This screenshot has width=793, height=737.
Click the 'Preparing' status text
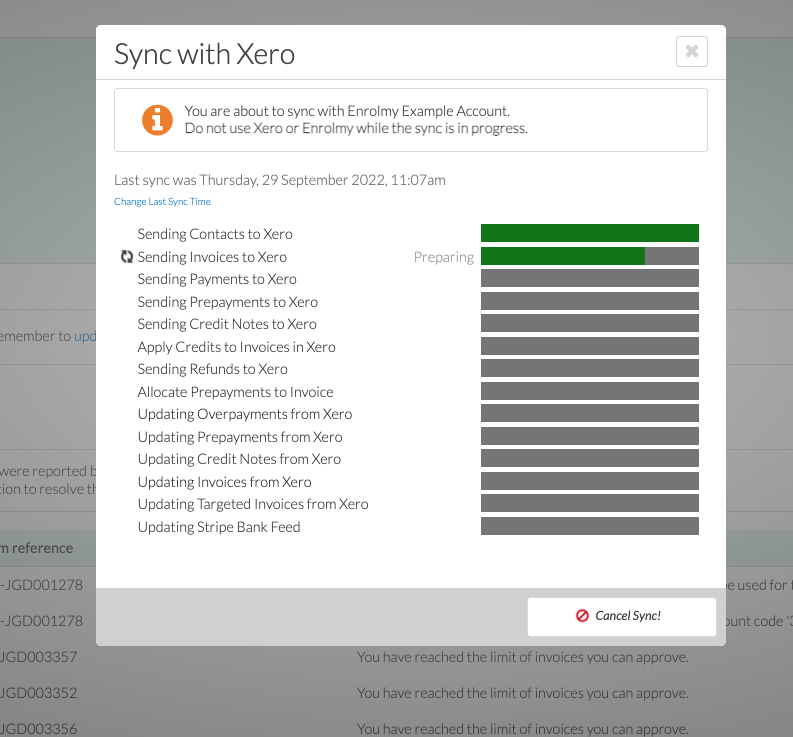[444, 257]
